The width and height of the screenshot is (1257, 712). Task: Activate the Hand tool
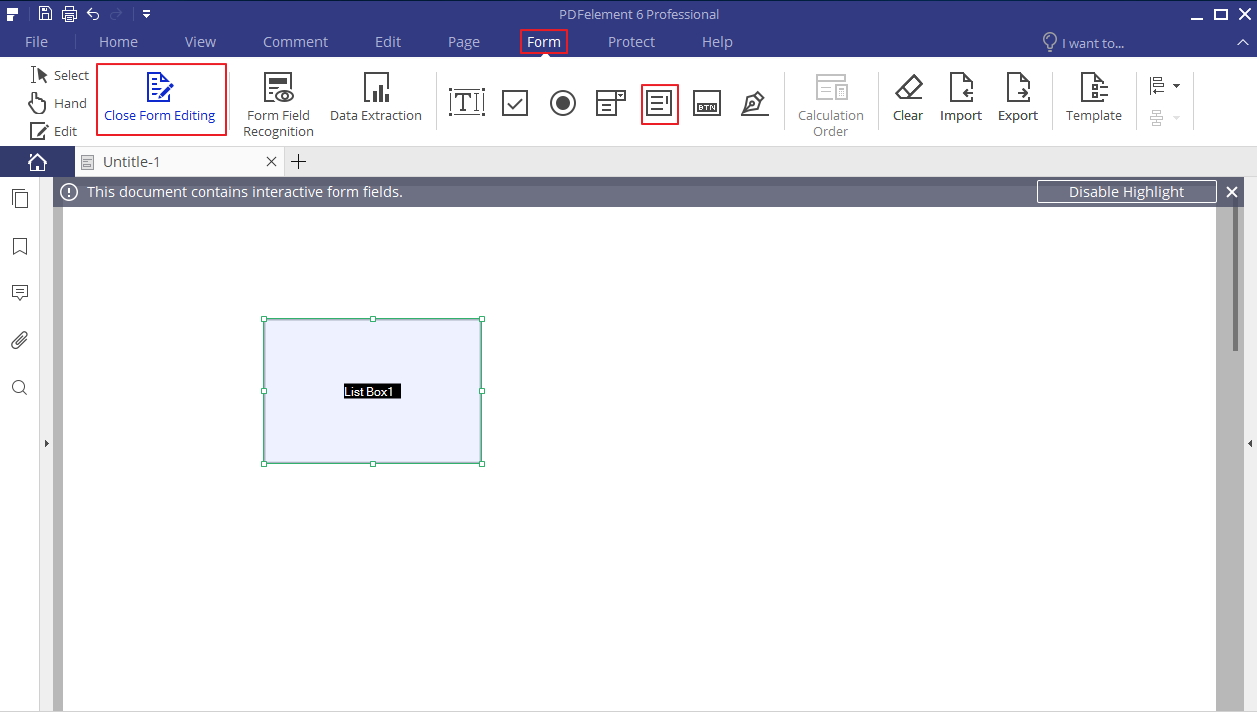[58, 102]
